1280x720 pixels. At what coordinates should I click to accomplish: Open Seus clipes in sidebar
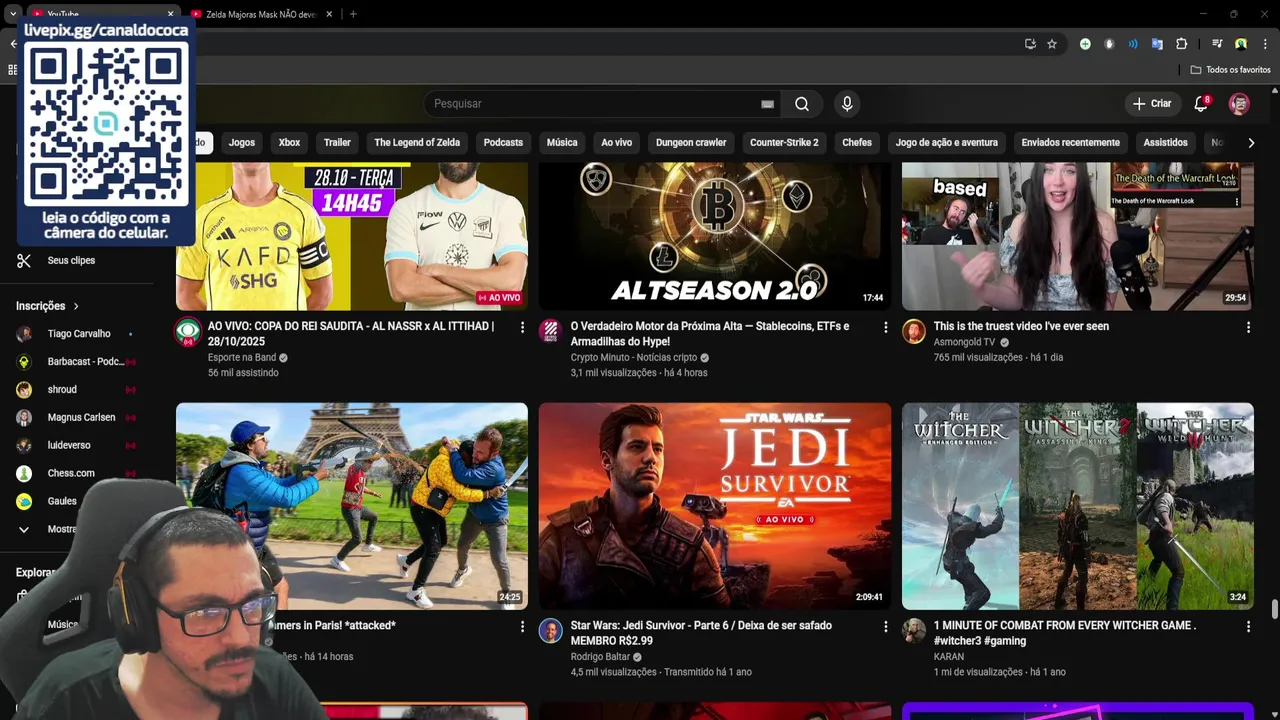tap(70, 261)
